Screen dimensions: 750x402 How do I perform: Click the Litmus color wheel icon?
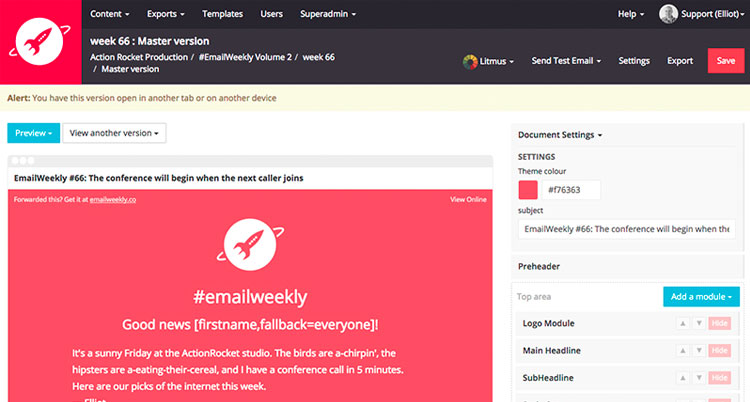470,61
